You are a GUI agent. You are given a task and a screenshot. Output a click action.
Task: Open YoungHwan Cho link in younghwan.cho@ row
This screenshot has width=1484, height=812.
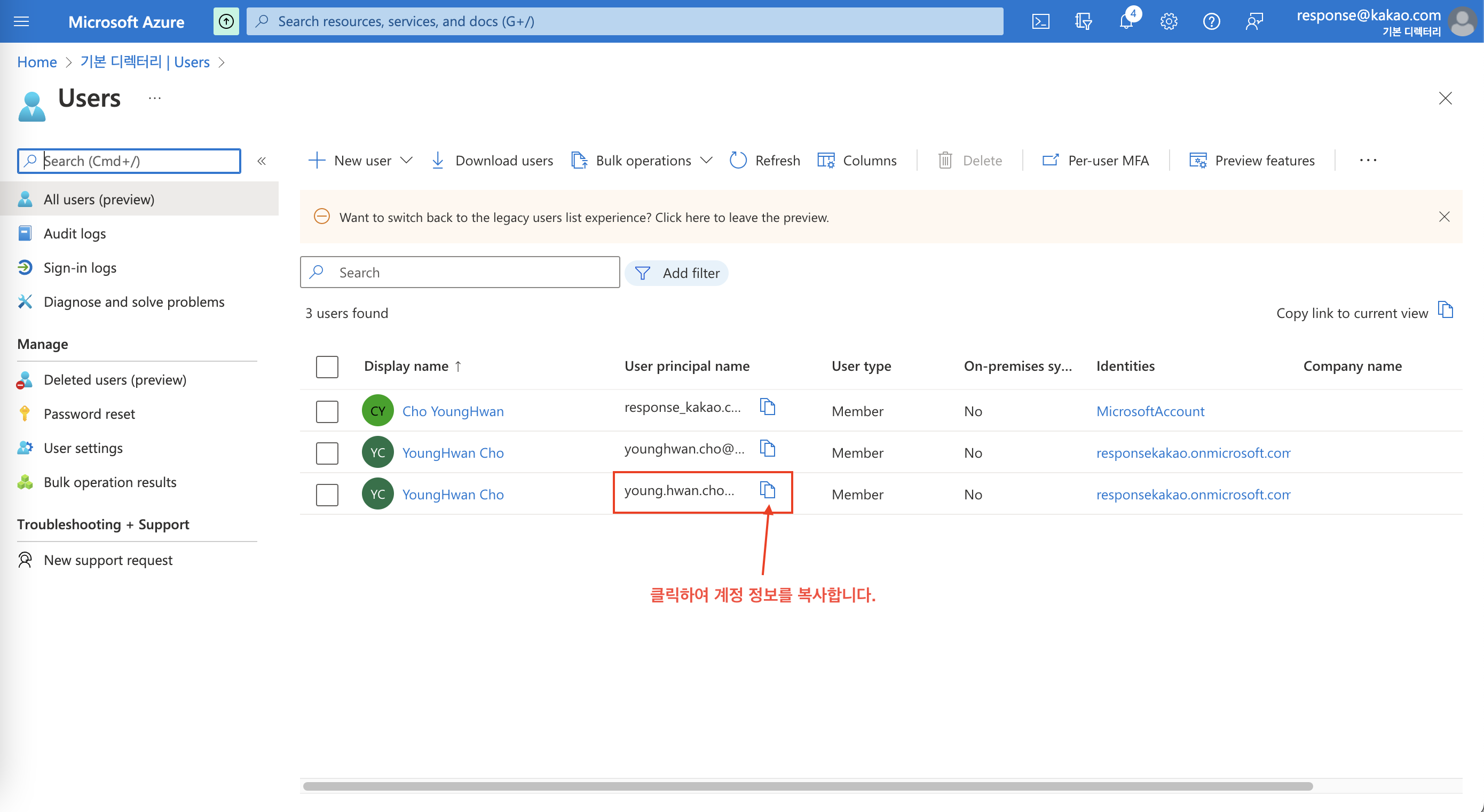tap(453, 452)
